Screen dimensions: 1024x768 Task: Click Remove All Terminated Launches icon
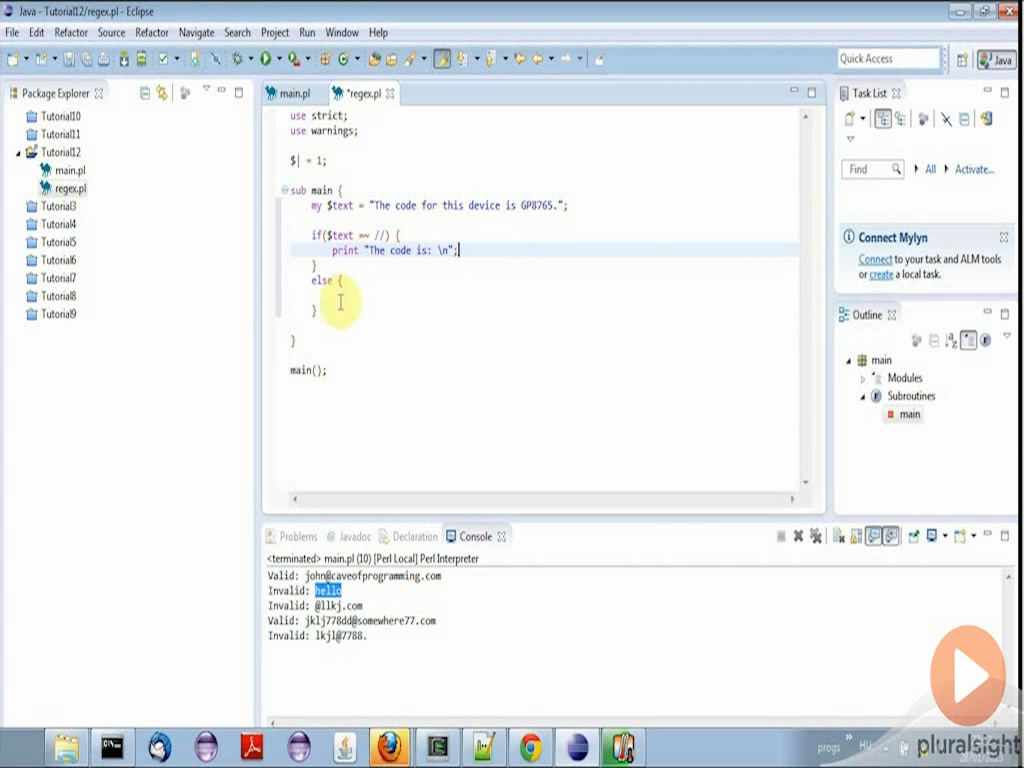816,536
